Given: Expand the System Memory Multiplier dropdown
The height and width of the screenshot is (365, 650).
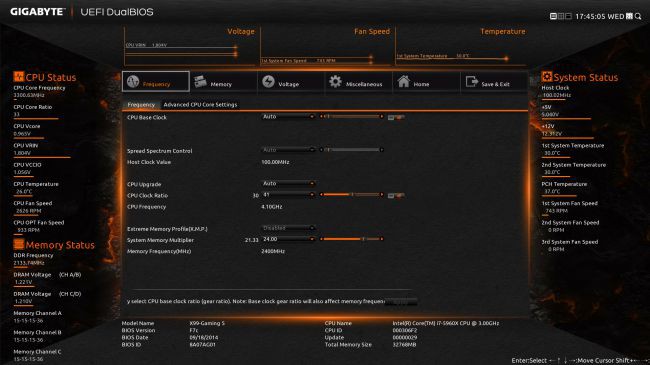Looking at the screenshot, I should point(289,239).
